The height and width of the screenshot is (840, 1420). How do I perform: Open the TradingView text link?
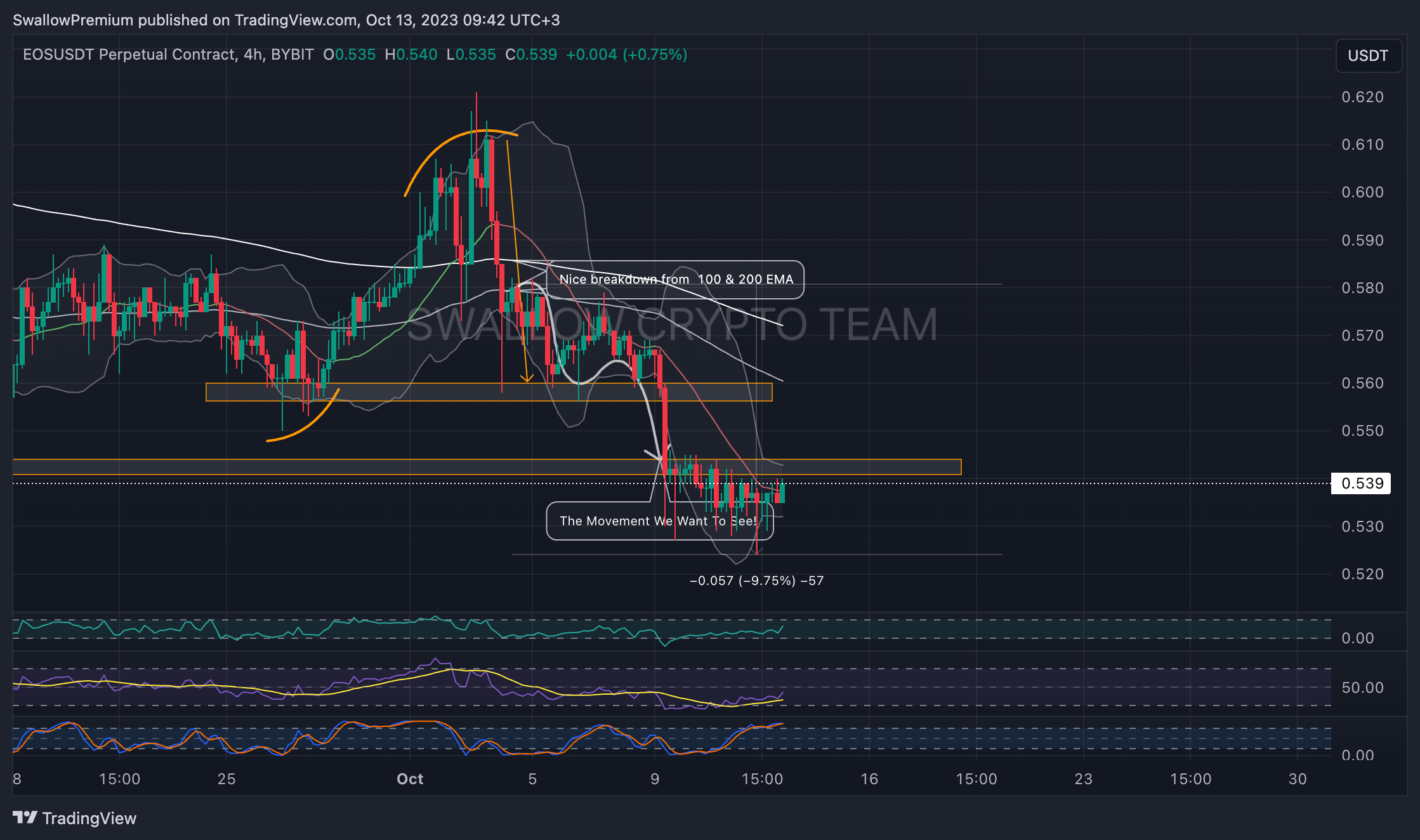click(x=89, y=818)
